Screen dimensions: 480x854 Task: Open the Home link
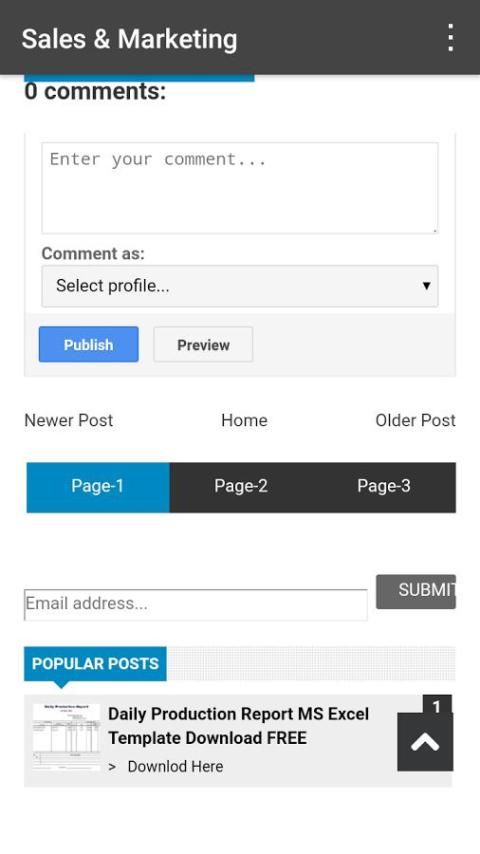tap(244, 420)
